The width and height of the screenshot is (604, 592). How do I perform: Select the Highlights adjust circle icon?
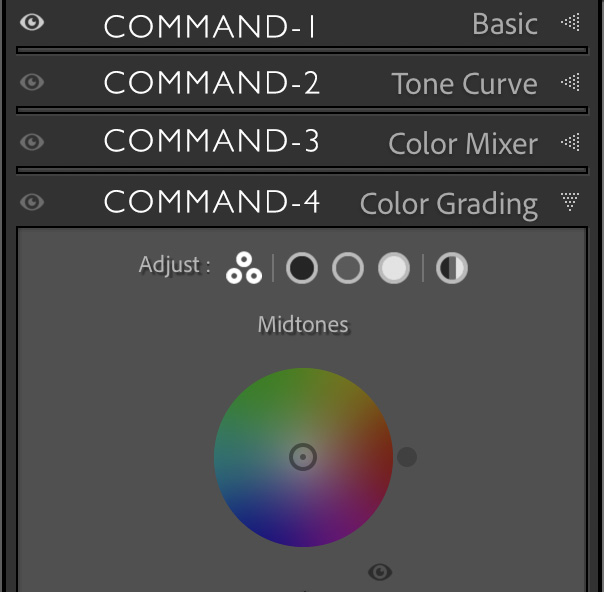click(x=394, y=268)
